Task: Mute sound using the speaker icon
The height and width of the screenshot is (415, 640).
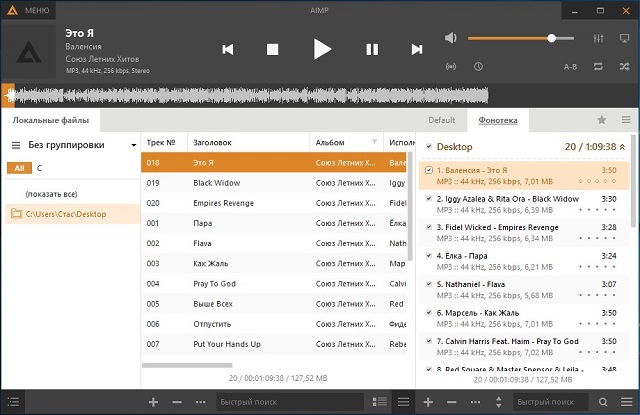Action: tap(450, 38)
